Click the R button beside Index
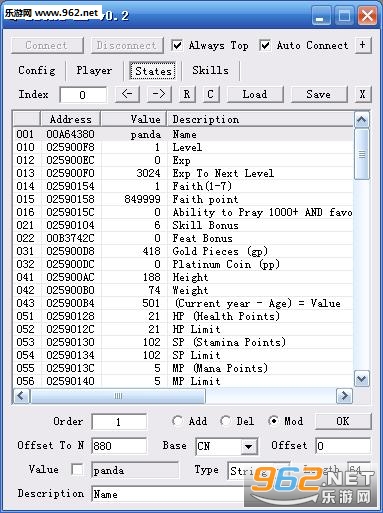383x513 pixels. [187, 94]
